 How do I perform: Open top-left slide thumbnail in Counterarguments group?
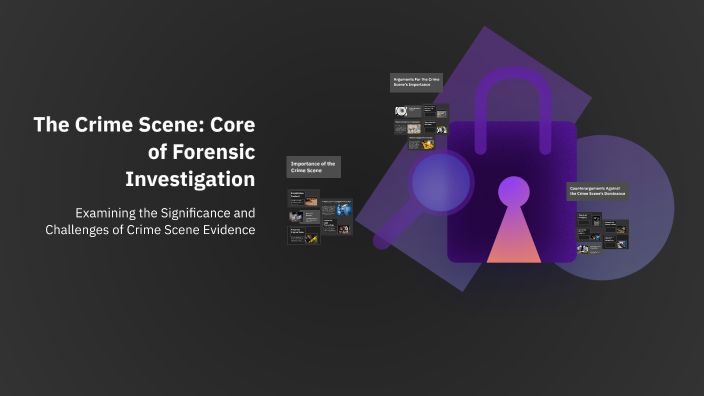pos(589,219)
